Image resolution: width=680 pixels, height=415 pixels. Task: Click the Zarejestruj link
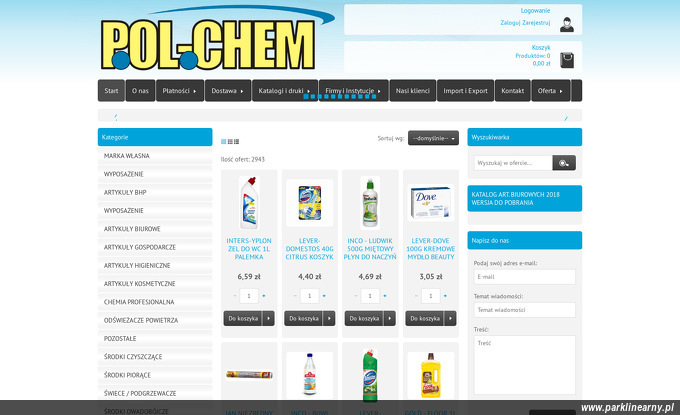pos(536,23)
